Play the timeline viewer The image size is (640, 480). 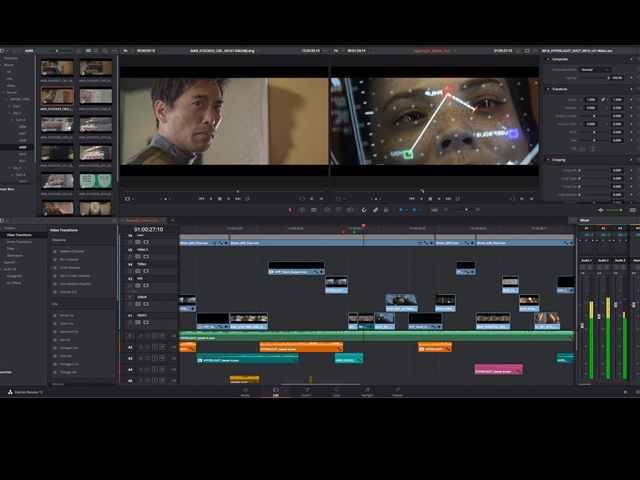(439, 199)
